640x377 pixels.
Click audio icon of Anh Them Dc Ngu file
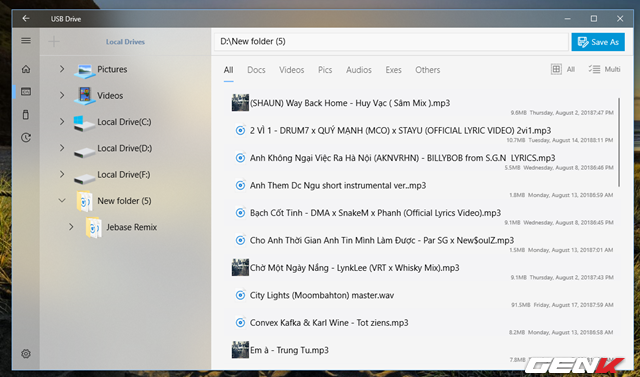pos(240,186)
